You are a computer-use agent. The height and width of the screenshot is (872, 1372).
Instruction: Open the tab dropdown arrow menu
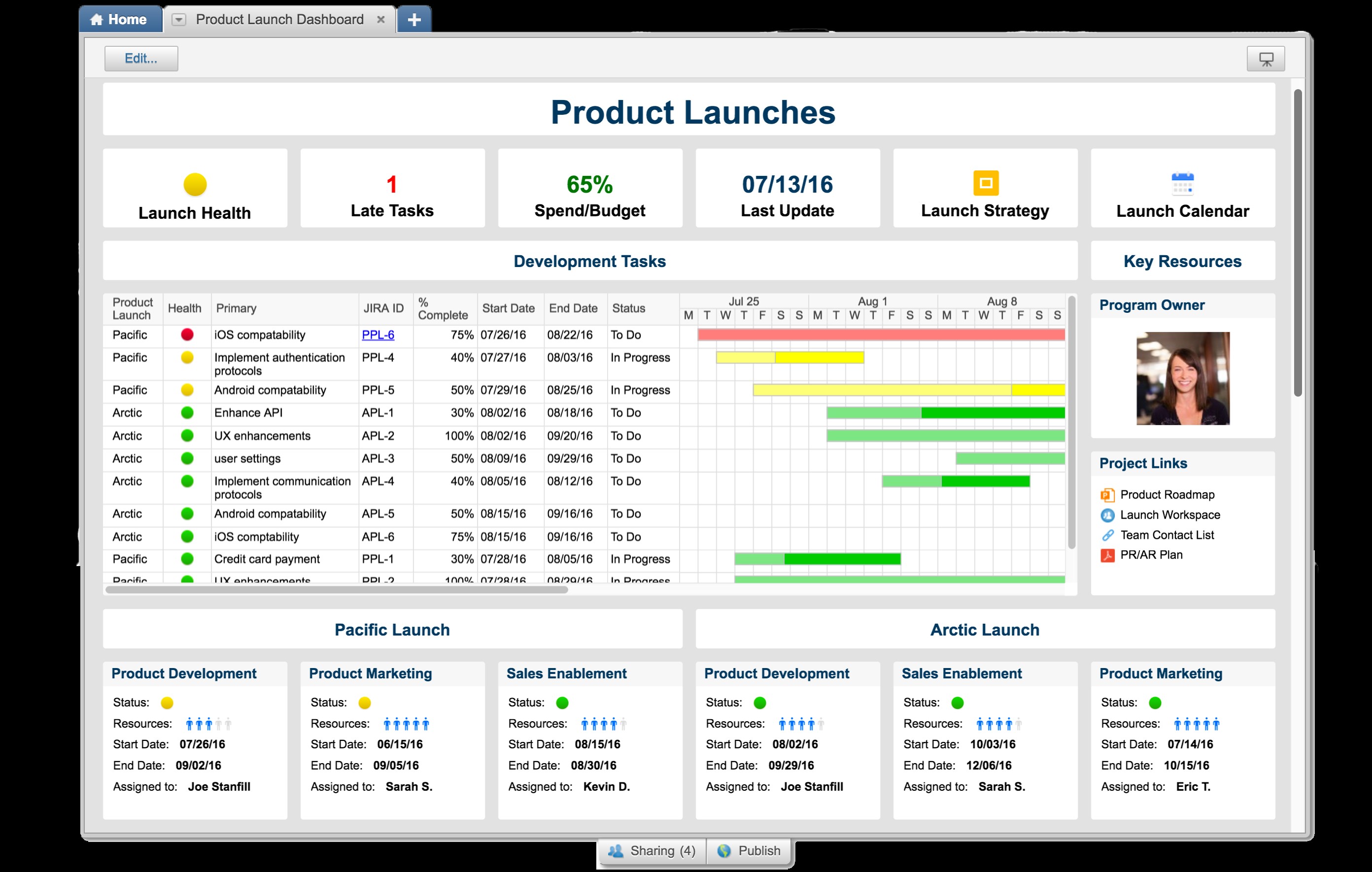tap(179, 20)
